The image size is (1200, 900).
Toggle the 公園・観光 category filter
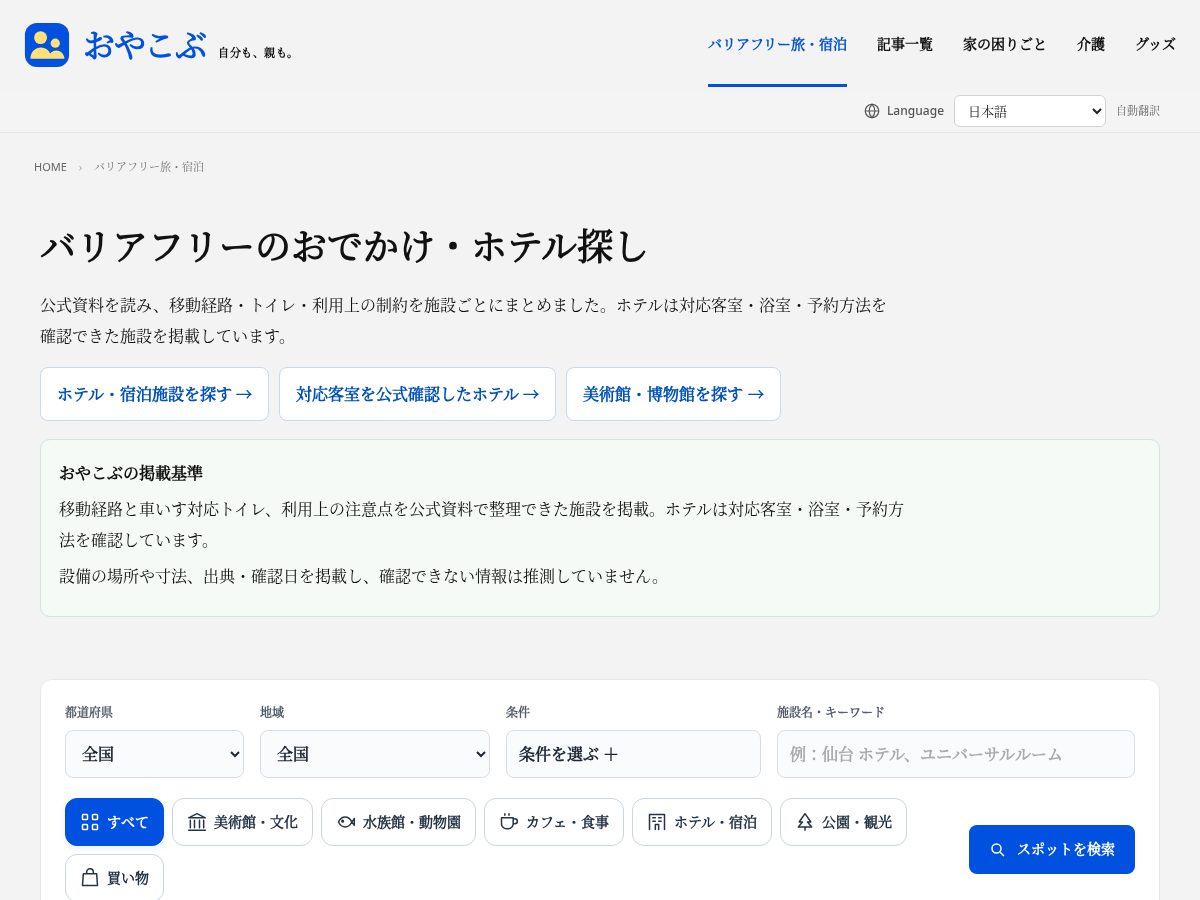coord(843,822)
